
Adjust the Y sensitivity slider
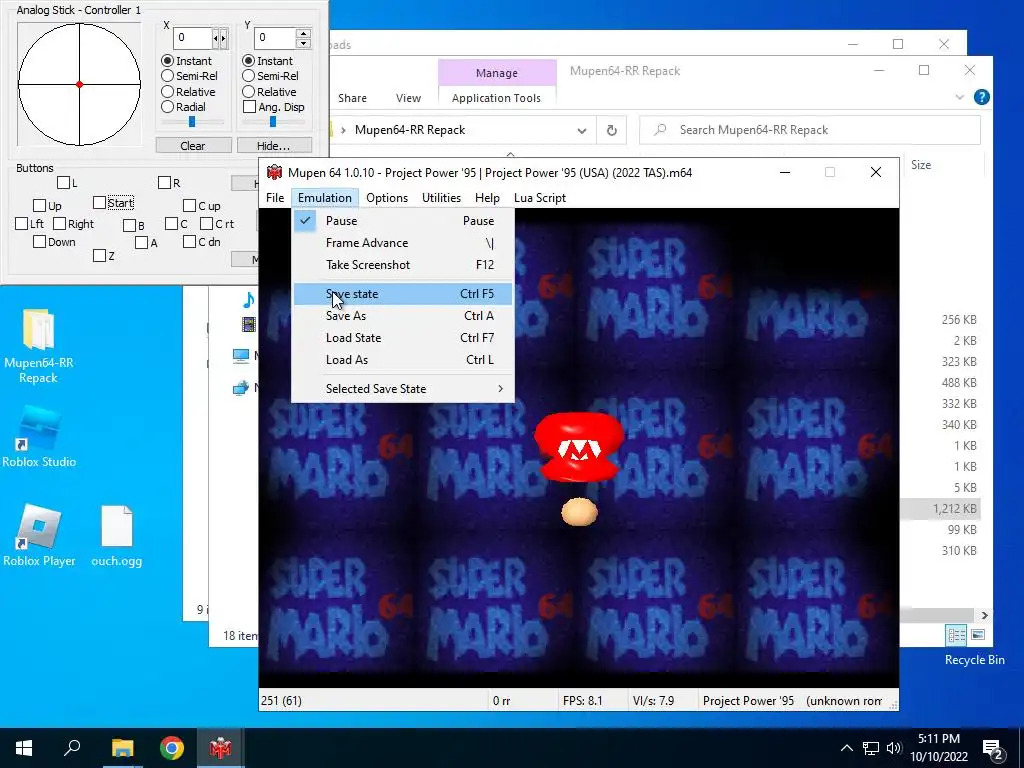click(x=273, y=121)
